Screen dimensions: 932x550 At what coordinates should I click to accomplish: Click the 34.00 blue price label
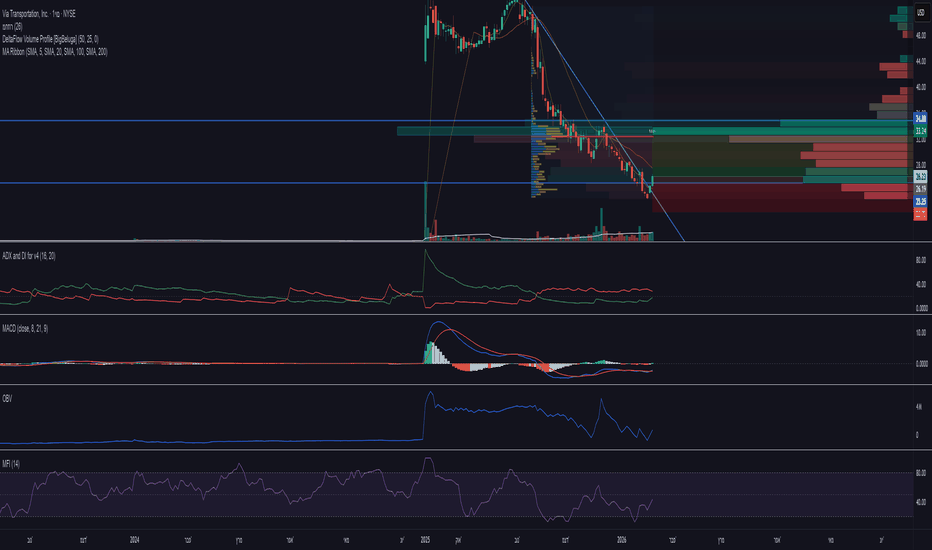[920, 120]
